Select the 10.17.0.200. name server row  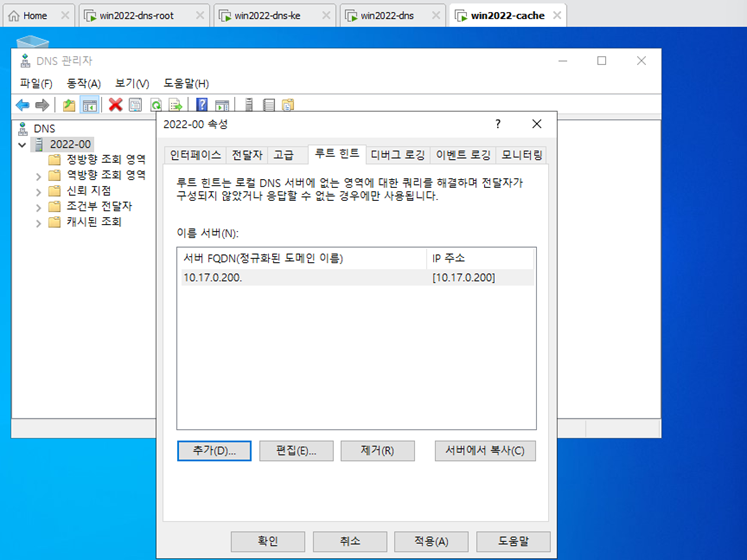click(357, 278)
